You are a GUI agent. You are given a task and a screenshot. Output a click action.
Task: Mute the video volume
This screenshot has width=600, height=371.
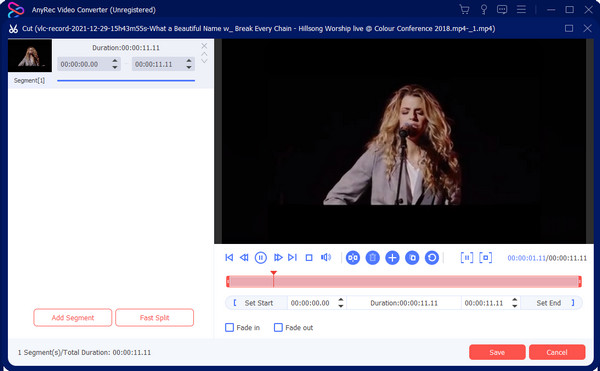point(326,257)
